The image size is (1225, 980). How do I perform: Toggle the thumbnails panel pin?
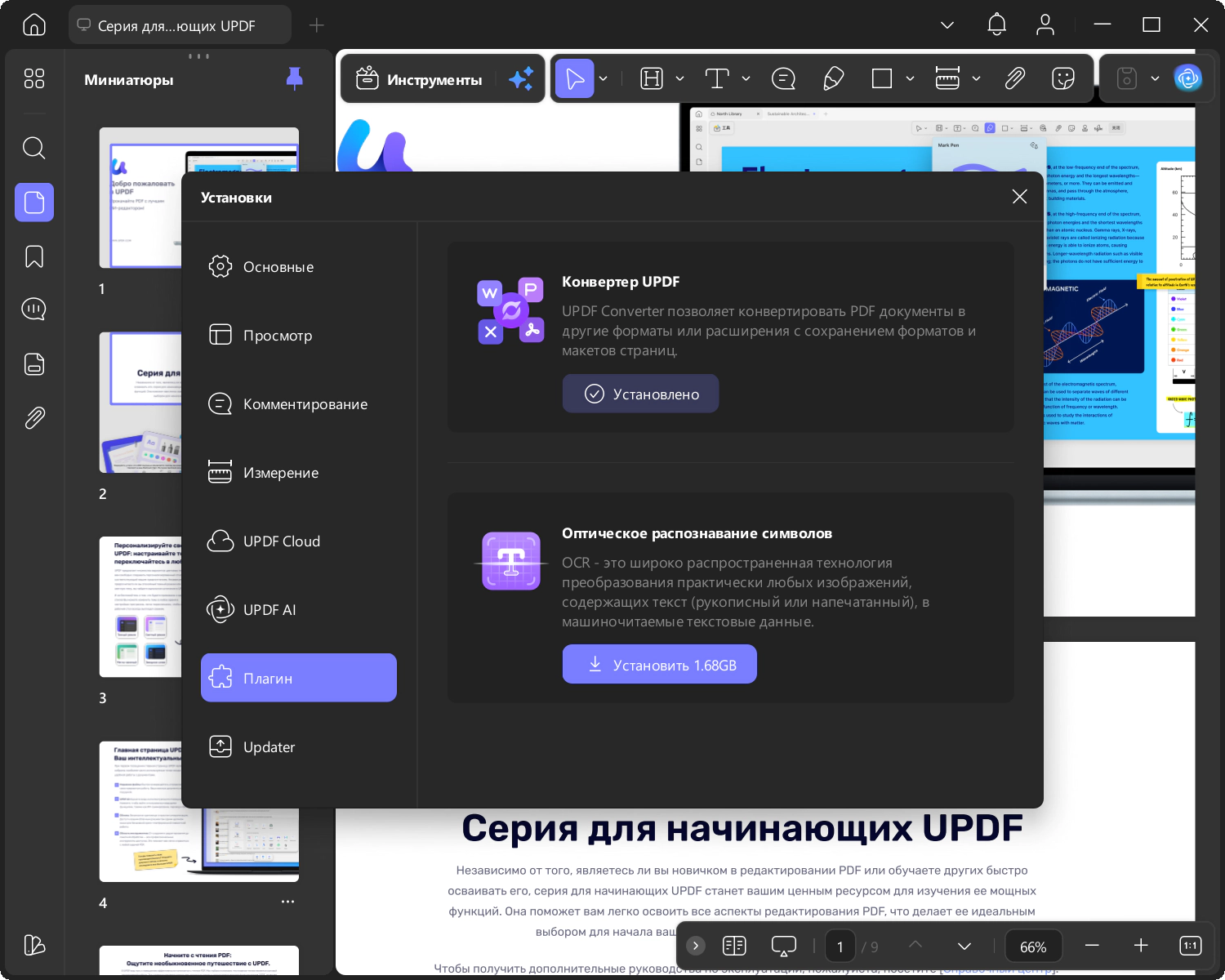(x=295, y=78)
